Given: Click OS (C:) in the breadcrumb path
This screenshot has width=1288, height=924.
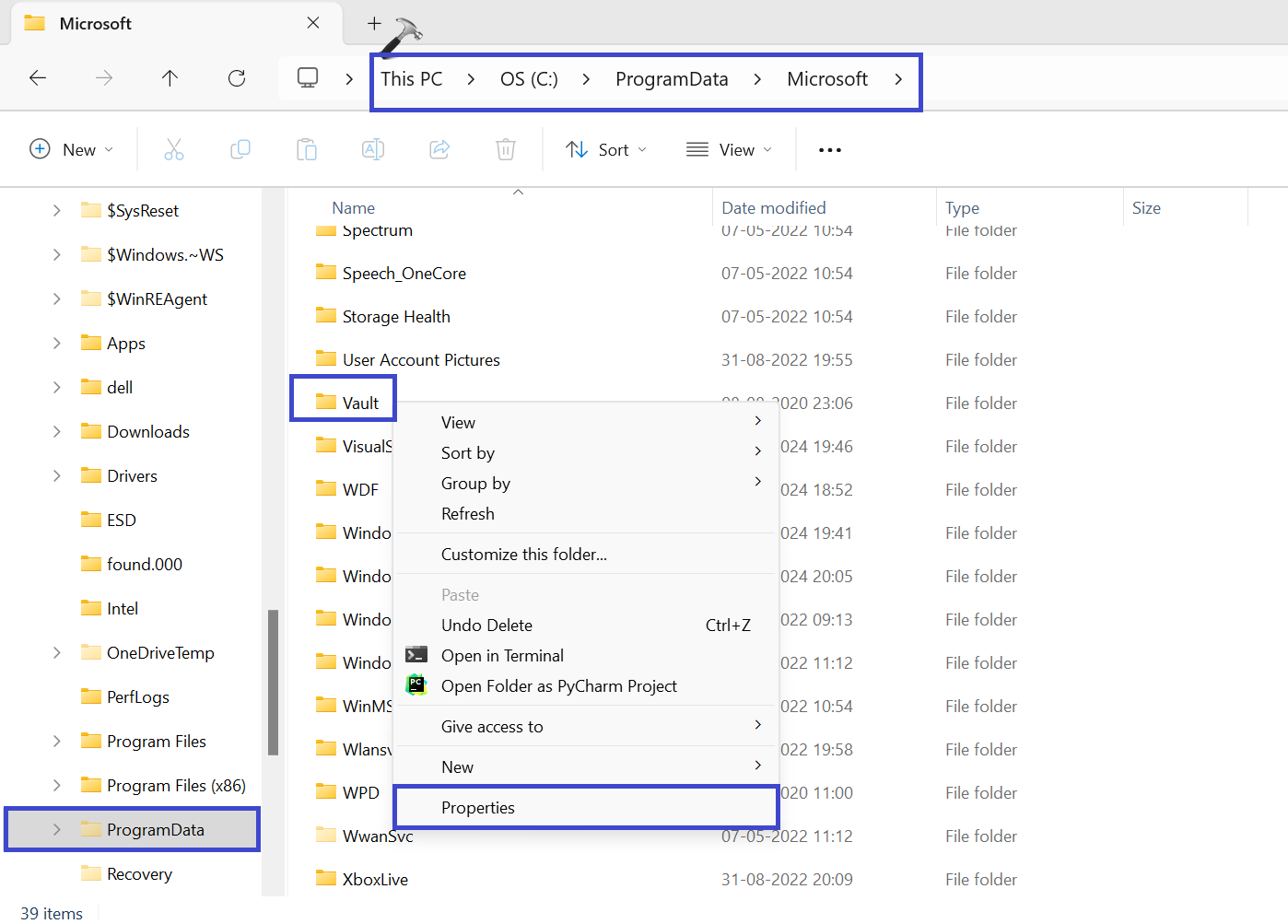Looking at the screenshot, I should tap(529, 79).
